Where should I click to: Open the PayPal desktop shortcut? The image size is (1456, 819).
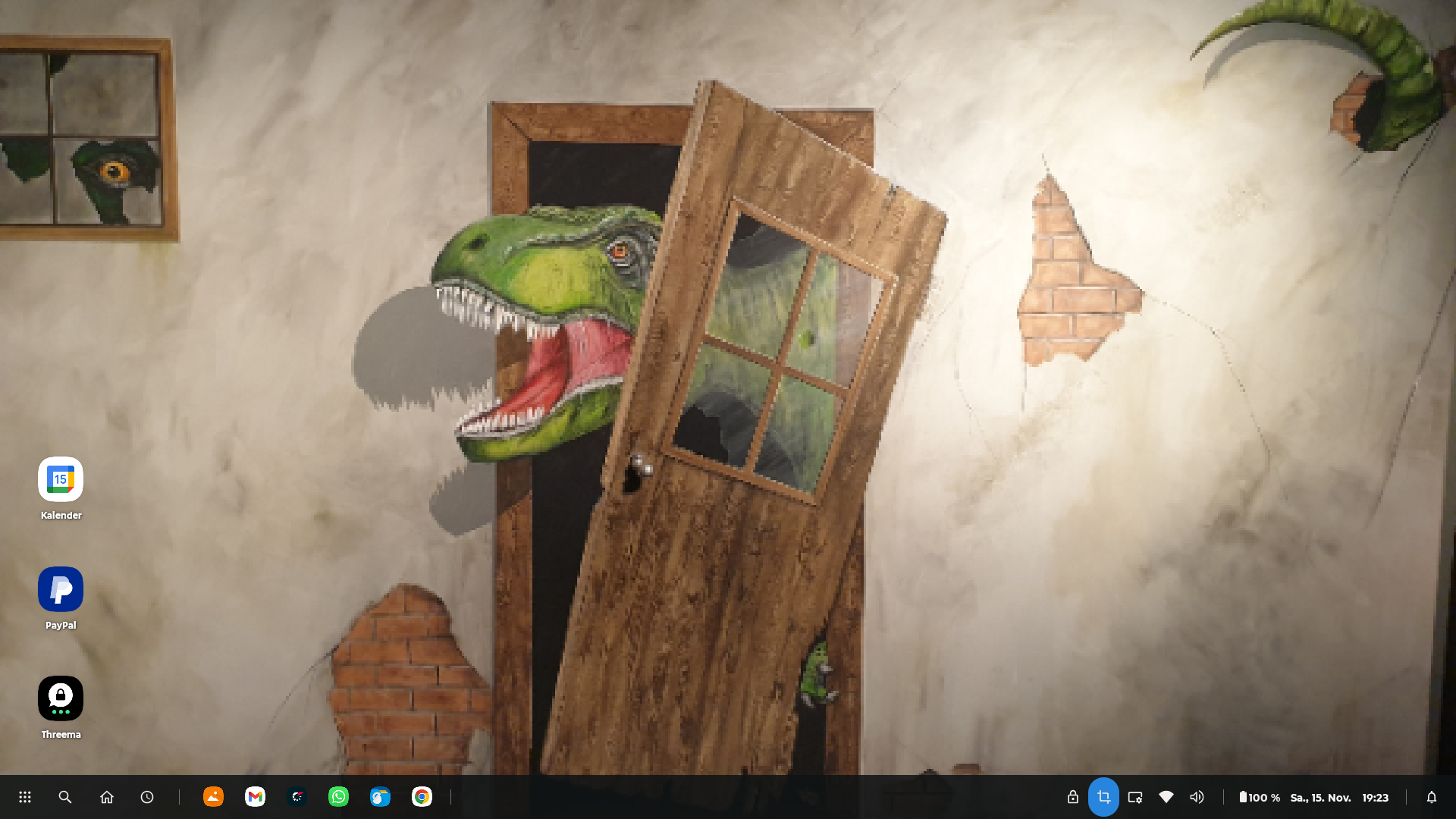[61, 590]
